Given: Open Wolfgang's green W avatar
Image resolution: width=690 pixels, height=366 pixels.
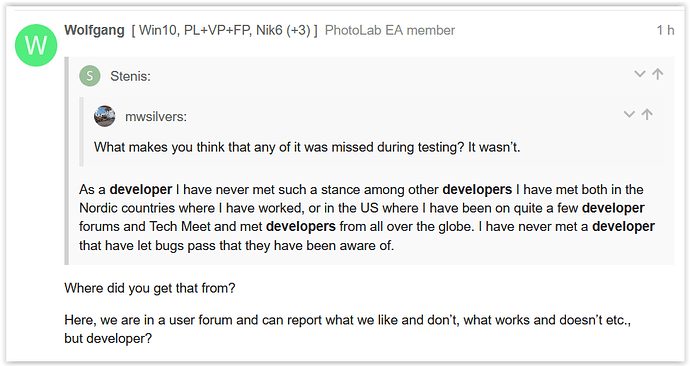Looking at the screenshot, I should 36,45.
